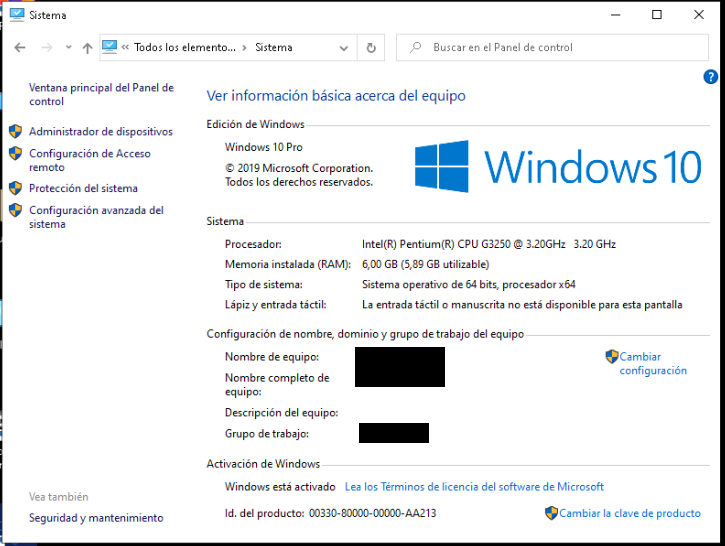
Task: Click shield icon beside Cambiar la clave de producto
Action: tap(551, 513)
